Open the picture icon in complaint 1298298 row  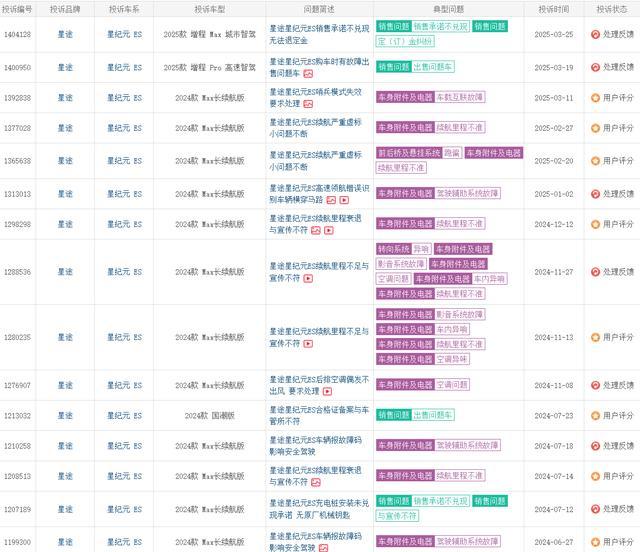coord(316,231)
